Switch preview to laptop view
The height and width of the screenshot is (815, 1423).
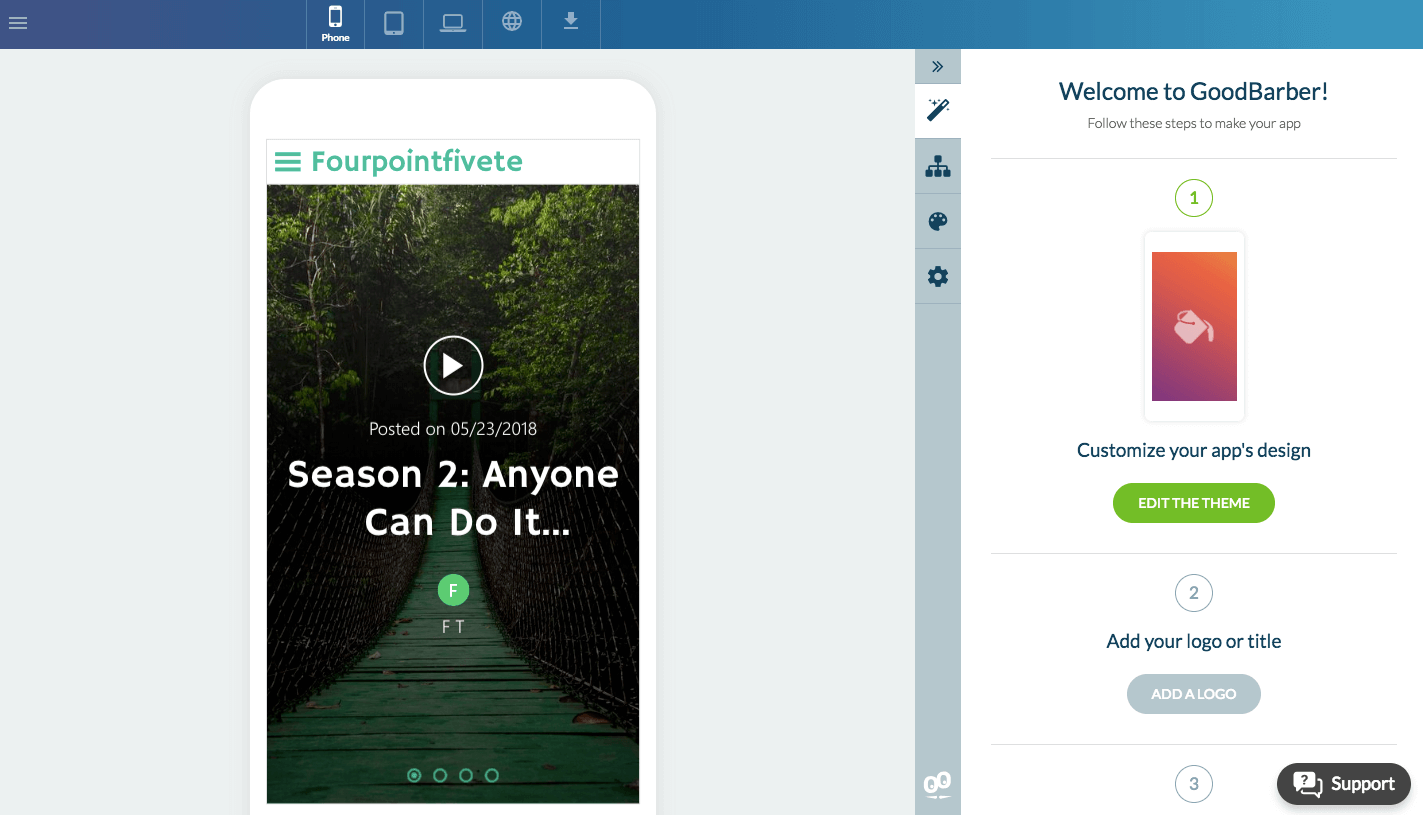pos(453,24)
